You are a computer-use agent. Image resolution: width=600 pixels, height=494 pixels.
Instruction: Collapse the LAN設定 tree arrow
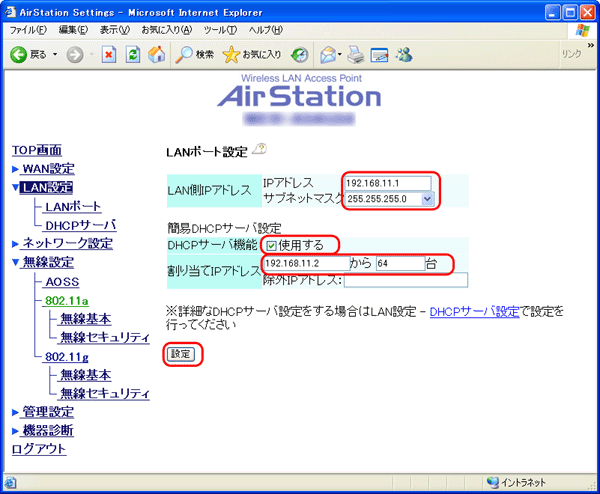pos(15,187)
